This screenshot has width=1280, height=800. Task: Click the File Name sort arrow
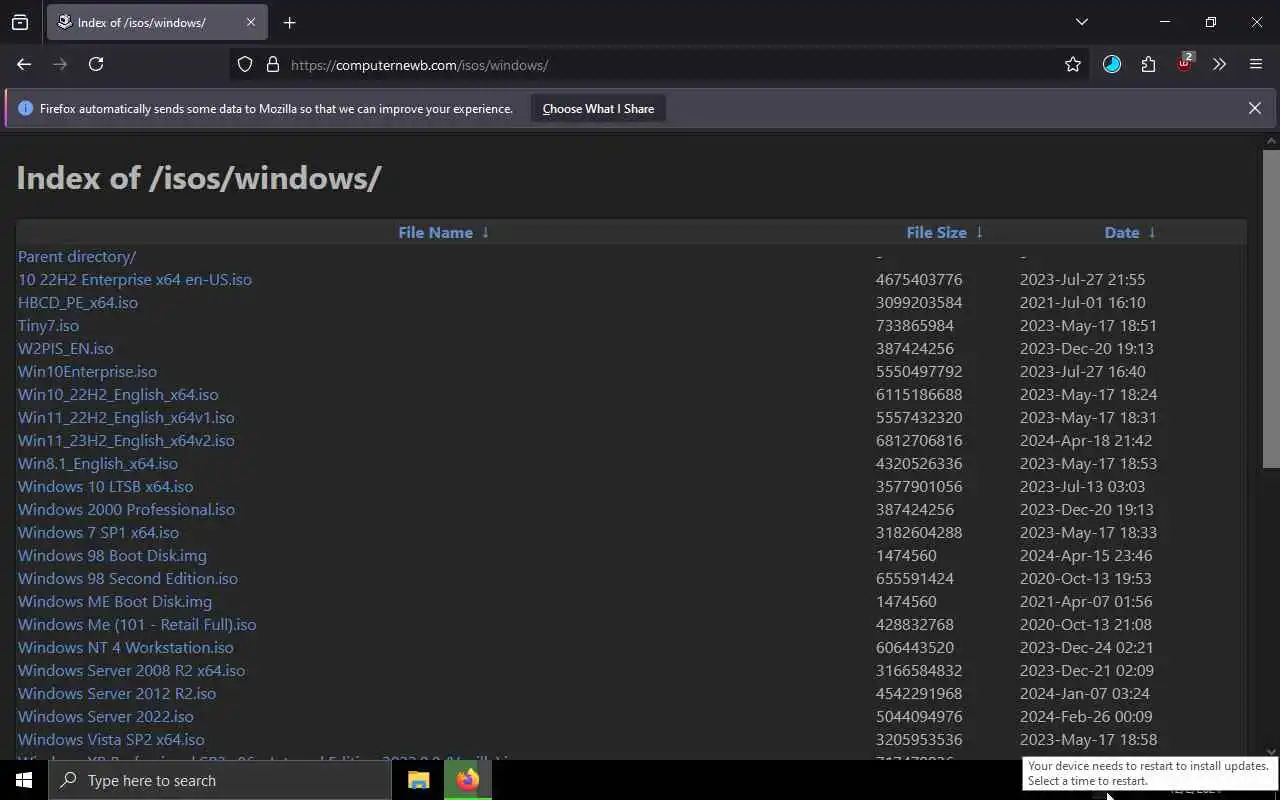[x=486, y=232]
